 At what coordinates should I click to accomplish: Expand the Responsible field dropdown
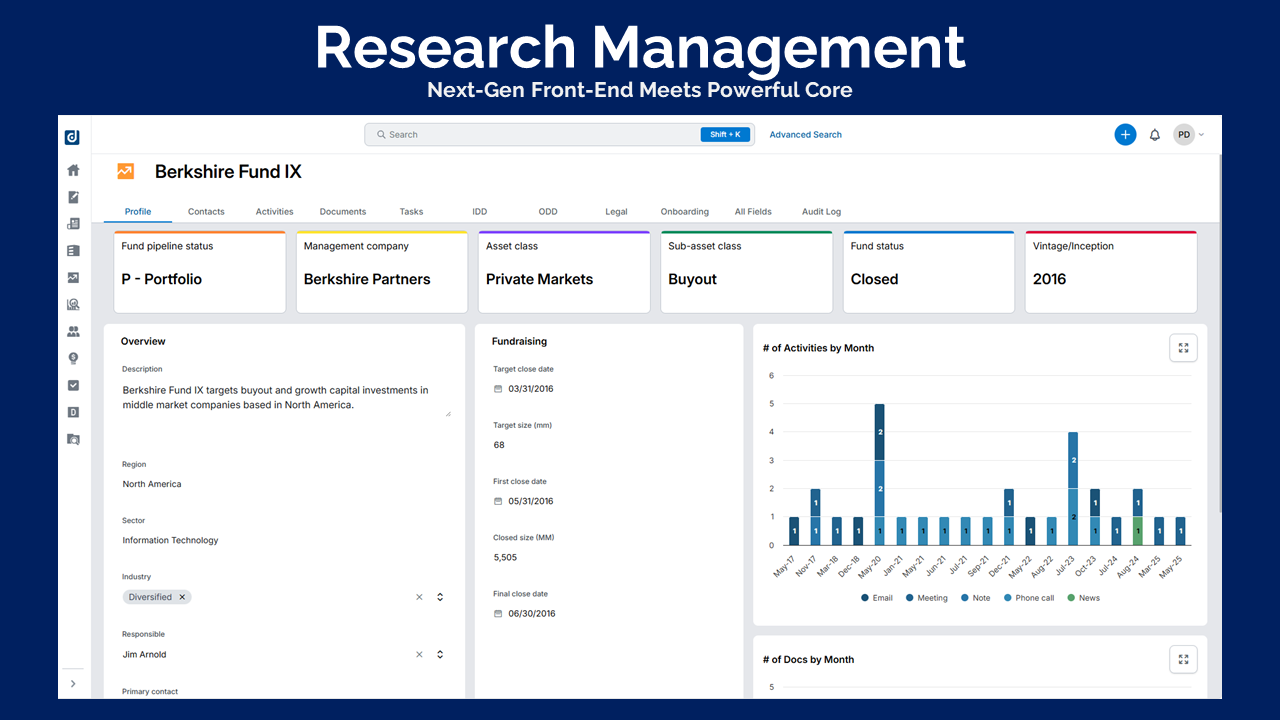[440, 655]
